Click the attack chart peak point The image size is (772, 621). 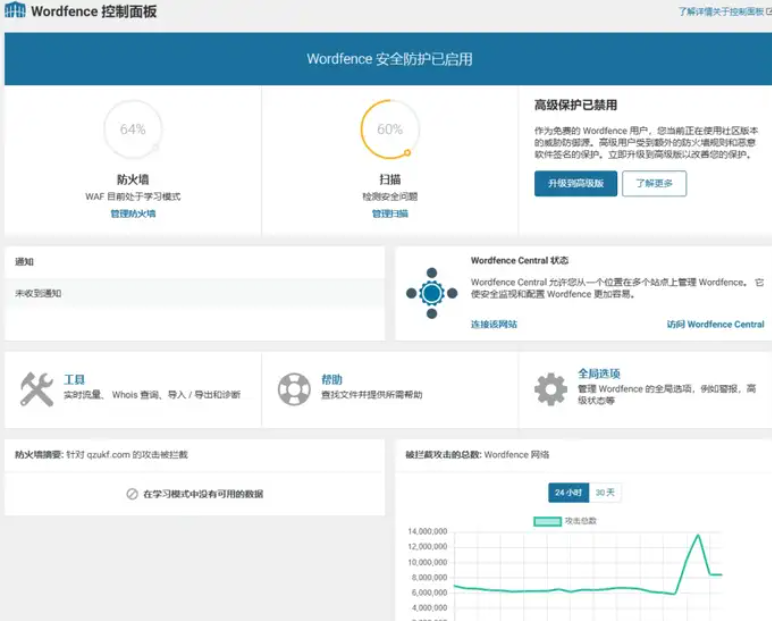pyautogui.click(x=698, y=535)
